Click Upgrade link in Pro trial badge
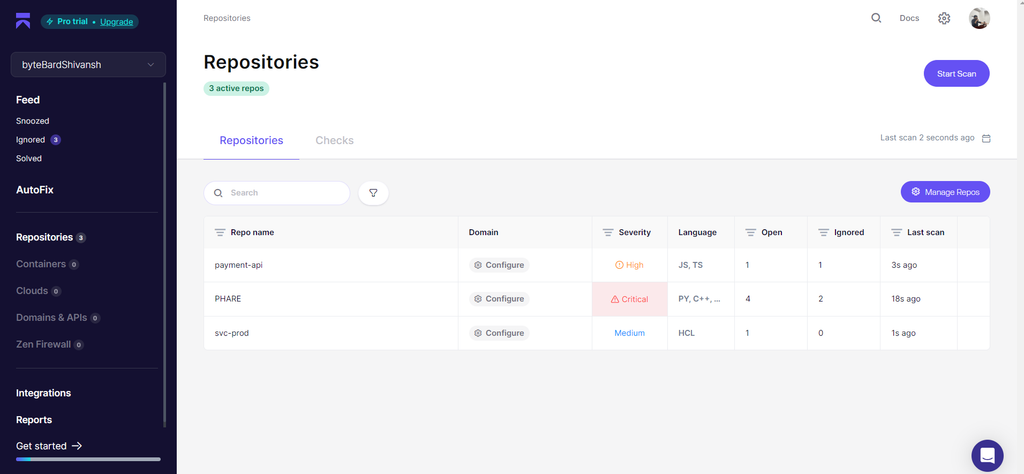This screenshot has width=1024, height=474. coord(116,22)
